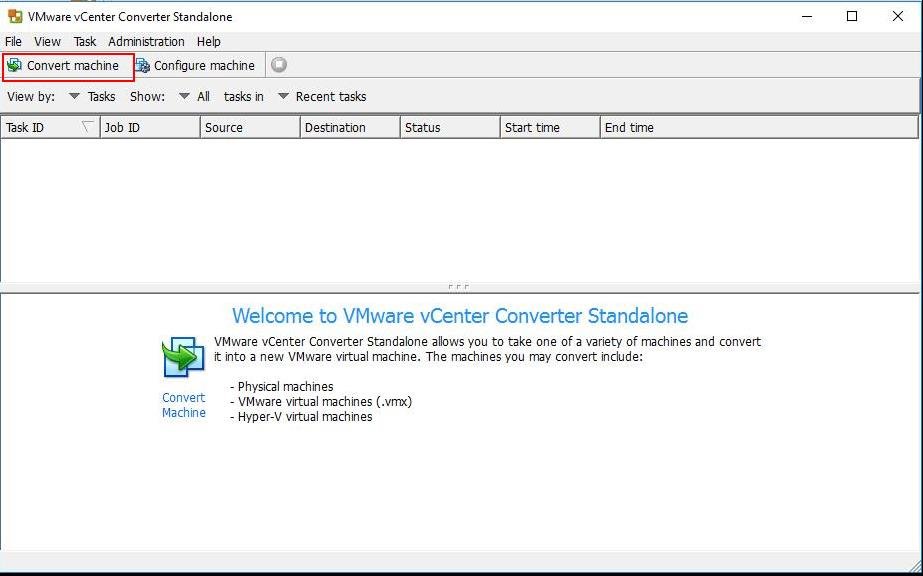Click the Convert Machine link under the icon
923x576 pixels.
[x=184, y=405]
